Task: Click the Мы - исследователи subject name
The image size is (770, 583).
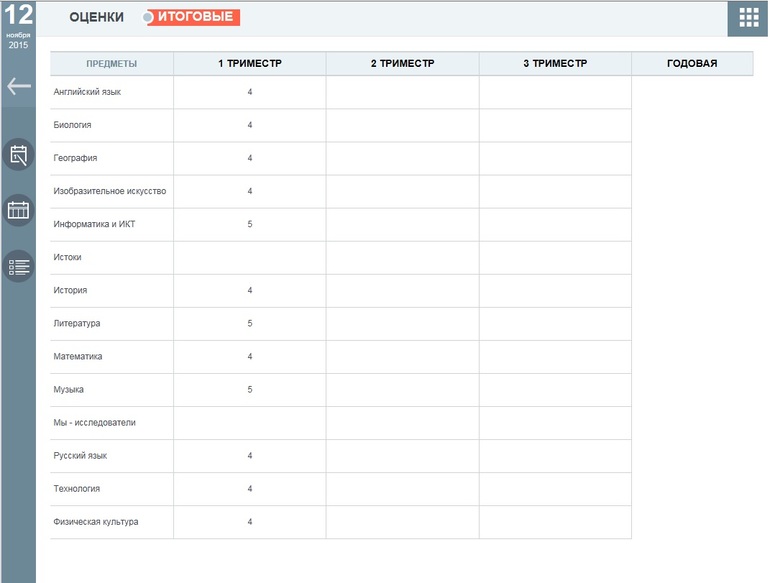Action: (94, 422)
